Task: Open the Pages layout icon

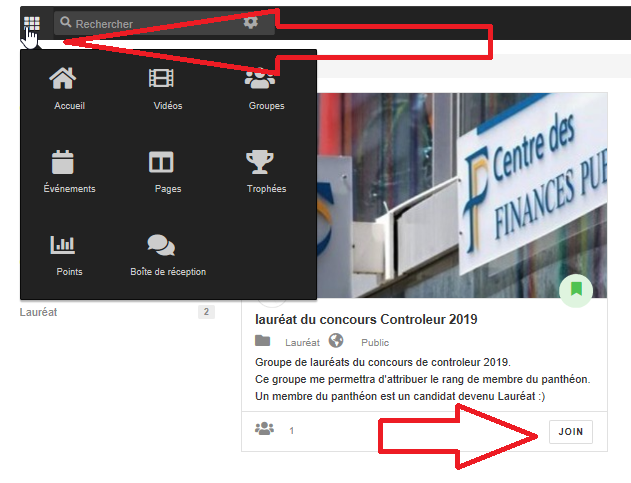Action: (x=161, y=162)
